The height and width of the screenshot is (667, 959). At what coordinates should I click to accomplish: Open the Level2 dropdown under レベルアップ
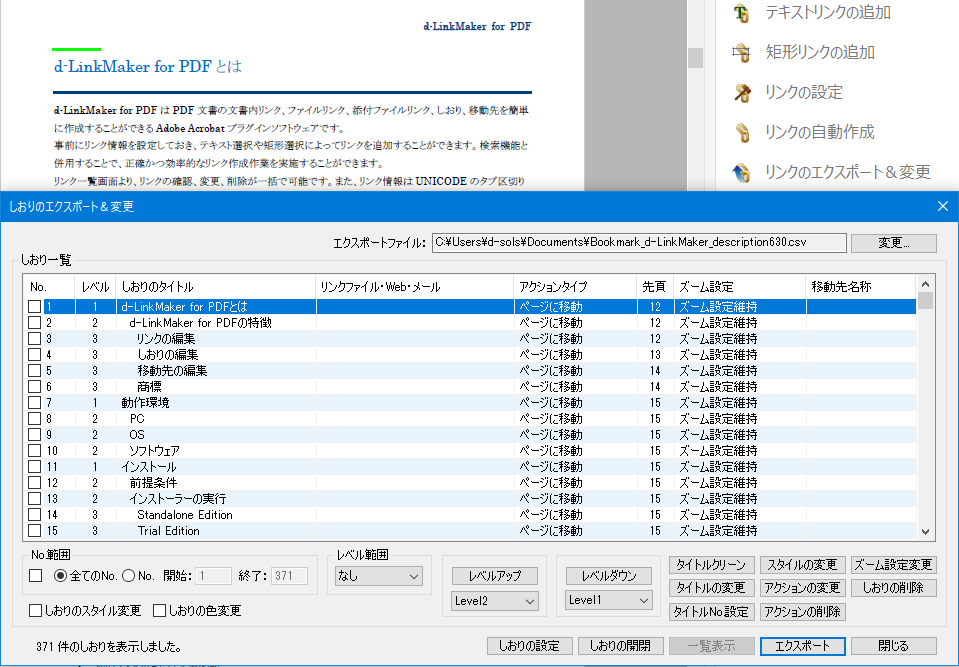pos(495,601)
